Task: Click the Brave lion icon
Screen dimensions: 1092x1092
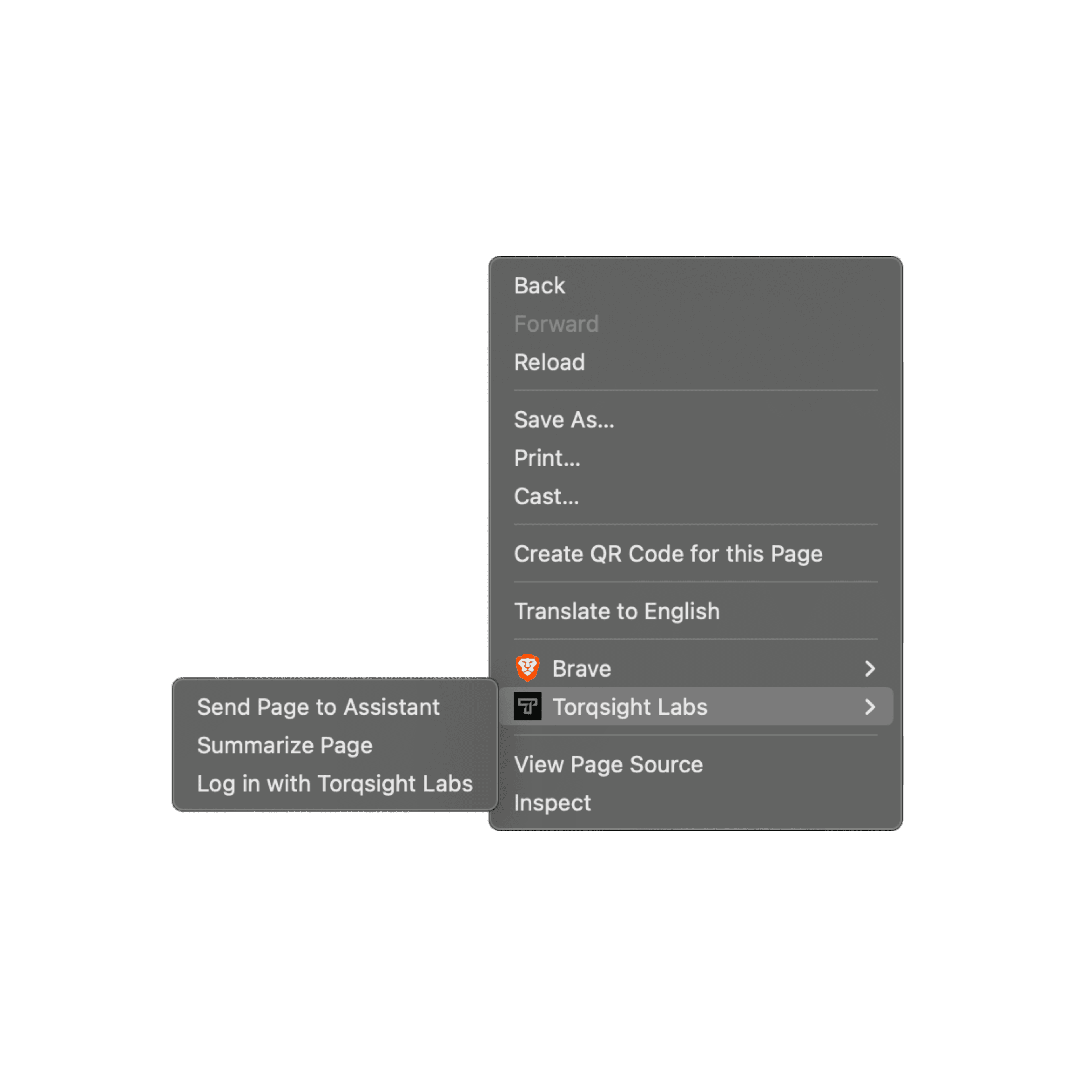Action: 527,668
